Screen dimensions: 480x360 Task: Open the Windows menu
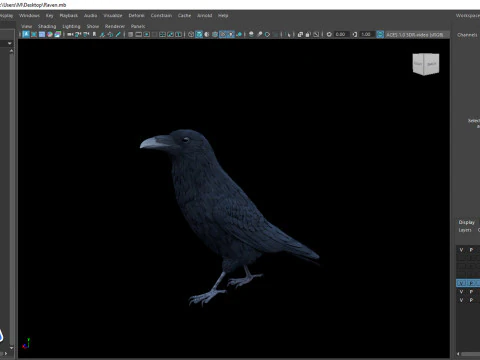(x=29, y=15)
